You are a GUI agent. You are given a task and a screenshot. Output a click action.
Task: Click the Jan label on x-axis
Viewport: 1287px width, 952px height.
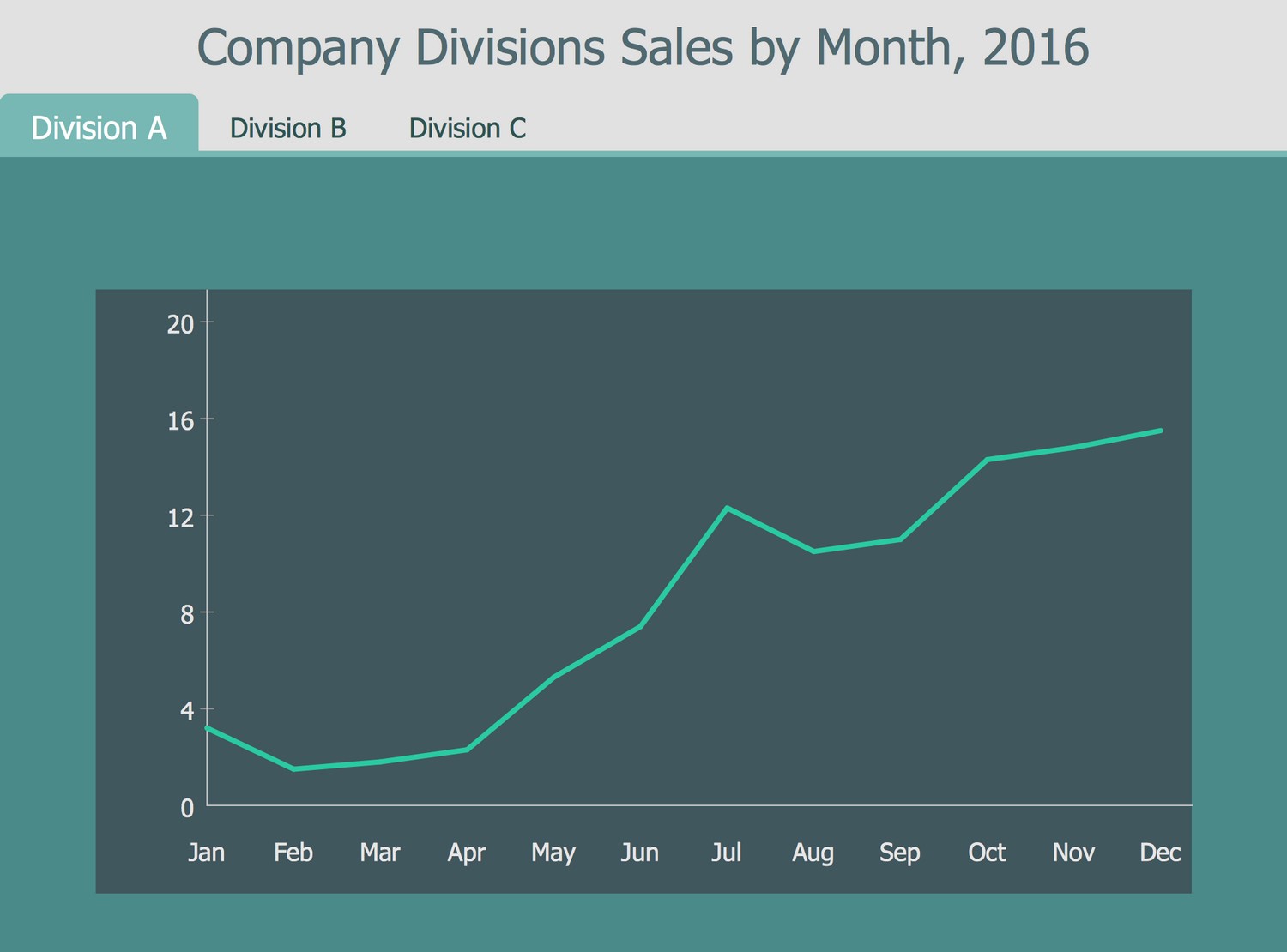click(x=207, y=853)
